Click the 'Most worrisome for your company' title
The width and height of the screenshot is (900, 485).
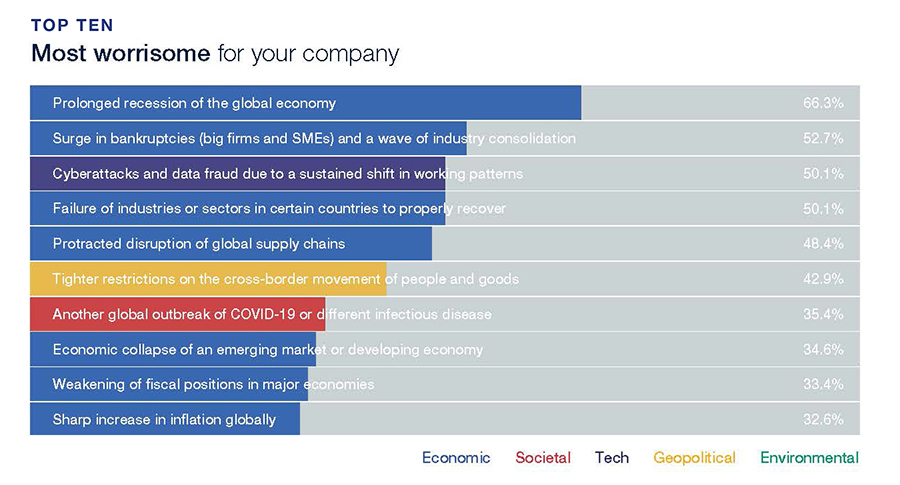point(215,53)
